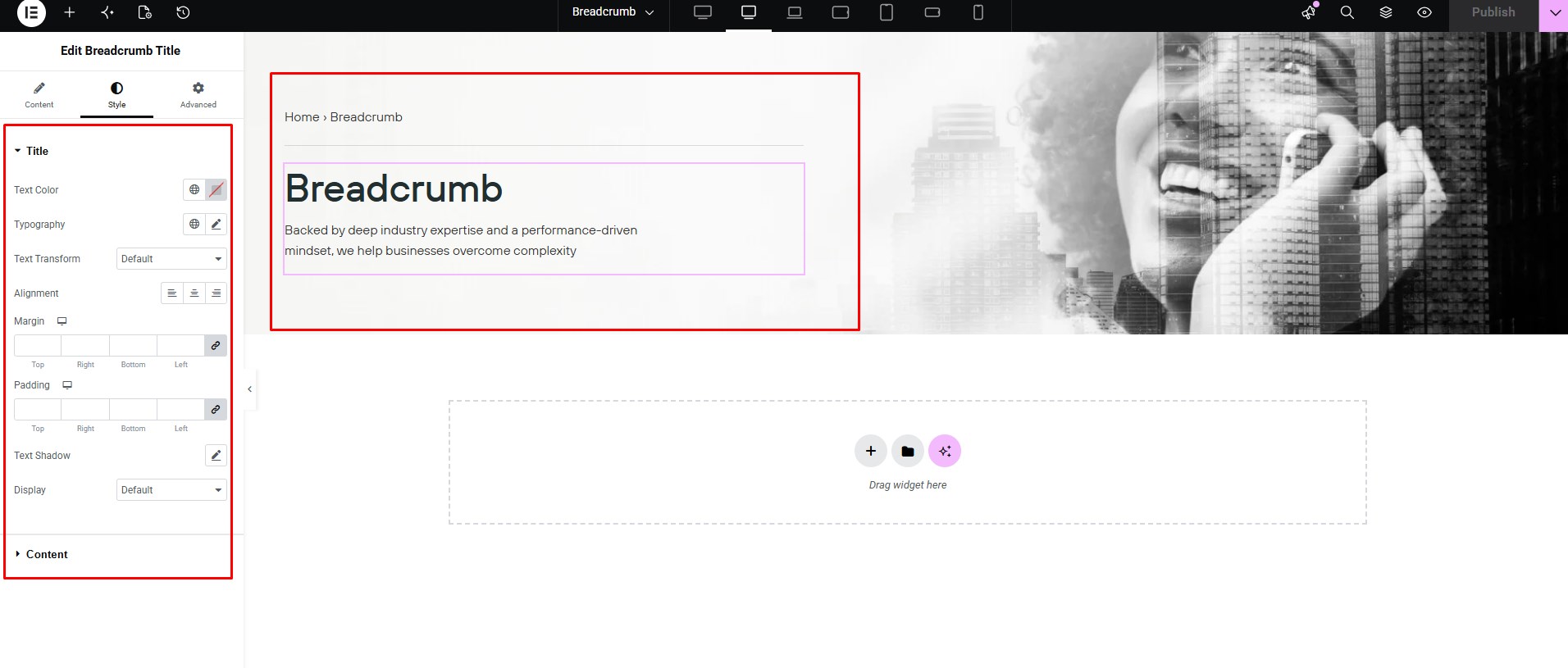Open the History clock icon
Viewport: 1568px width, 668px height.
[x=183, y=12]
